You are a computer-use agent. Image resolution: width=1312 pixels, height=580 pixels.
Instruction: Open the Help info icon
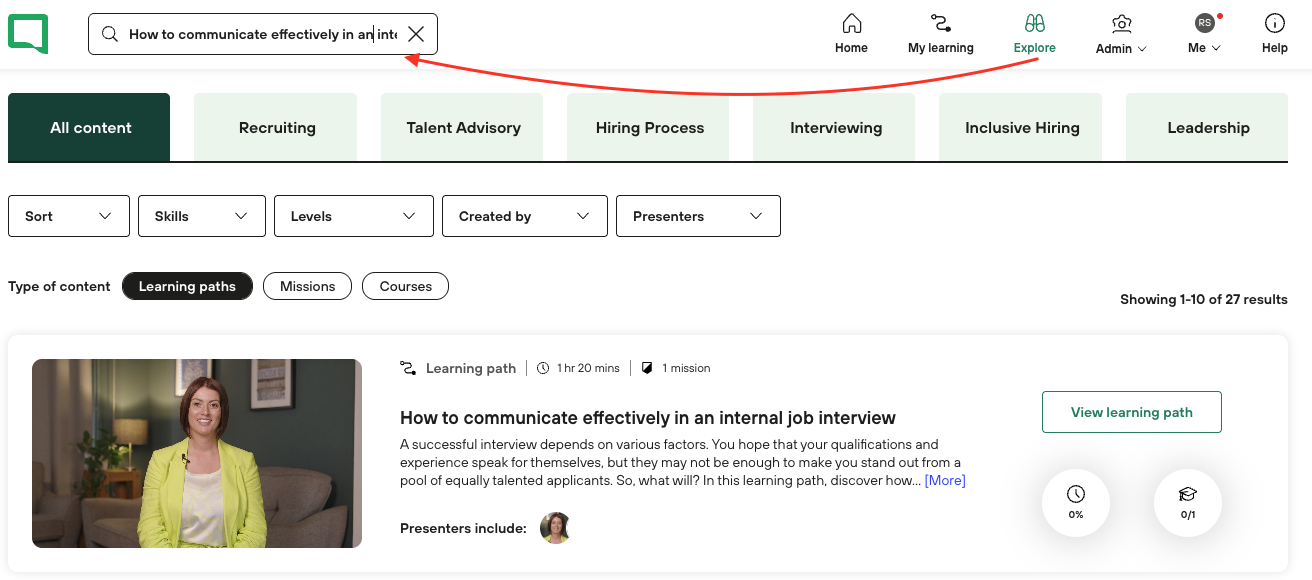click(x=1274, y=24)
